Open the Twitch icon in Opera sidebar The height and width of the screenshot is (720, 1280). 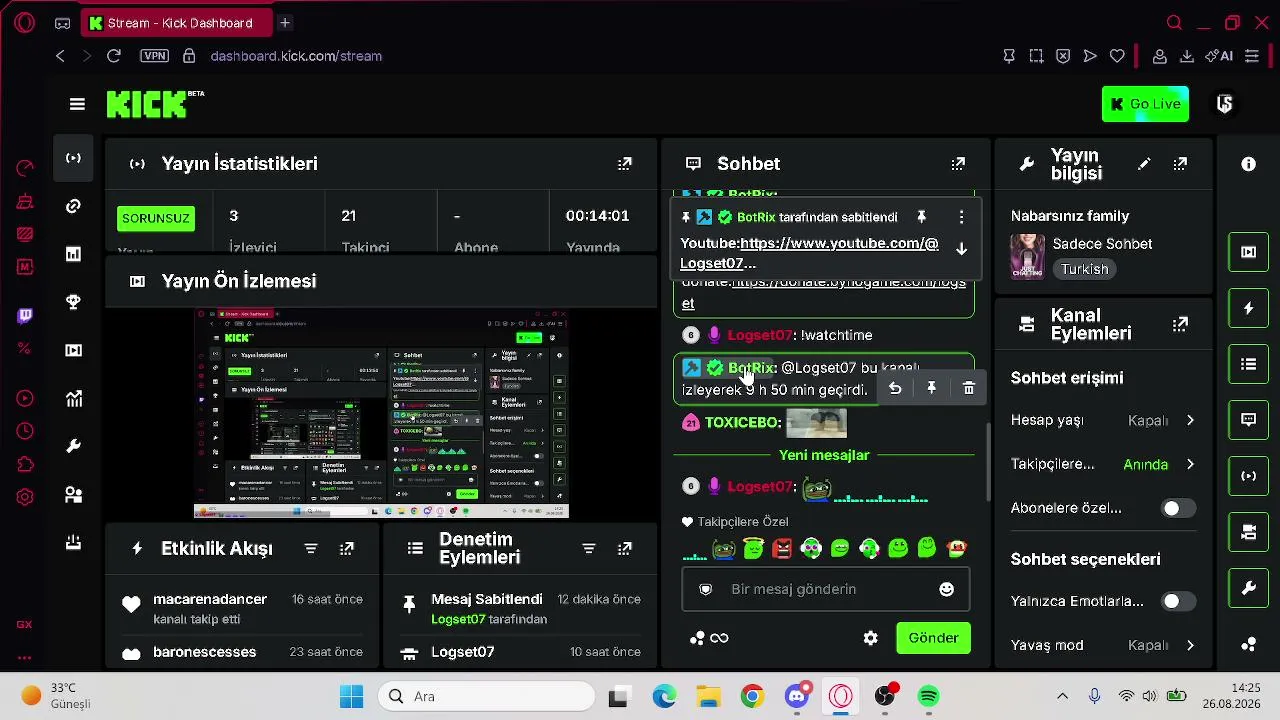pyautogui.click(x=25, y=316)
